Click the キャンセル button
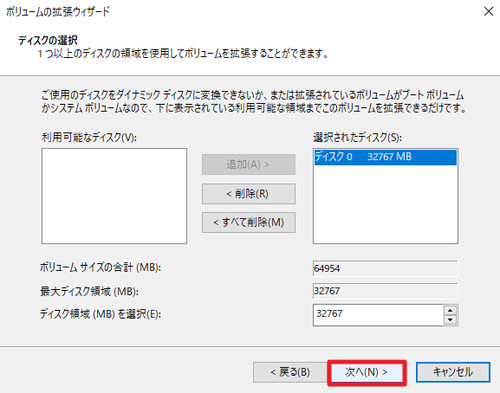The image size is (500, 393). pos(453,372)
